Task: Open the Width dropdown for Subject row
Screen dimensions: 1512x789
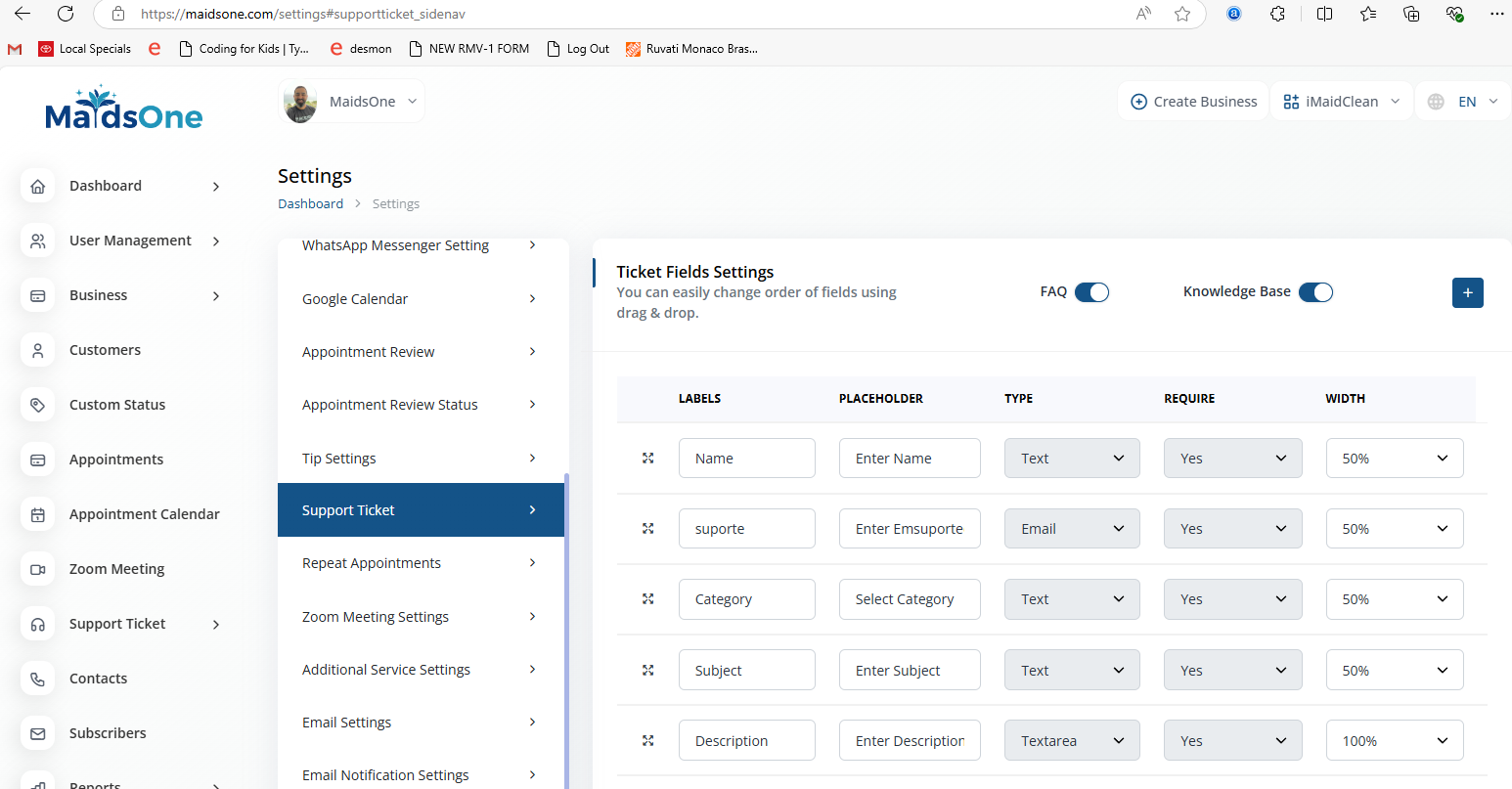Action: coord(1394,670)
